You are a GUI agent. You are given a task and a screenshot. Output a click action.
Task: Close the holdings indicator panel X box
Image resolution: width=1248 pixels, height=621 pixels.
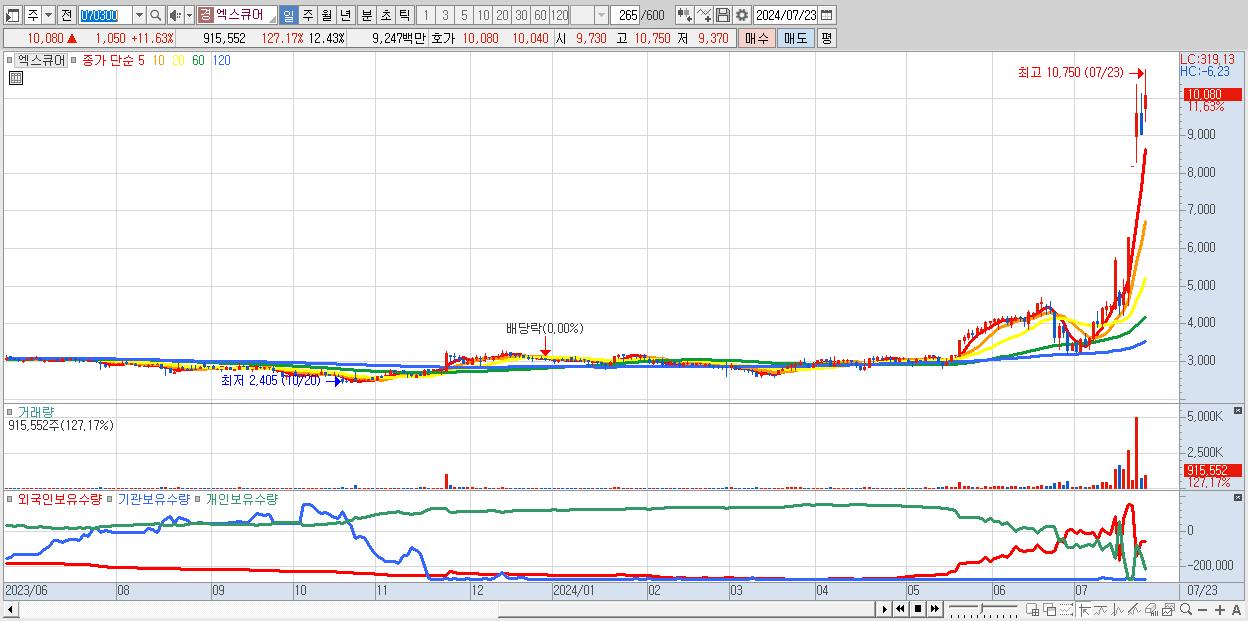[x=1239, y=497]
